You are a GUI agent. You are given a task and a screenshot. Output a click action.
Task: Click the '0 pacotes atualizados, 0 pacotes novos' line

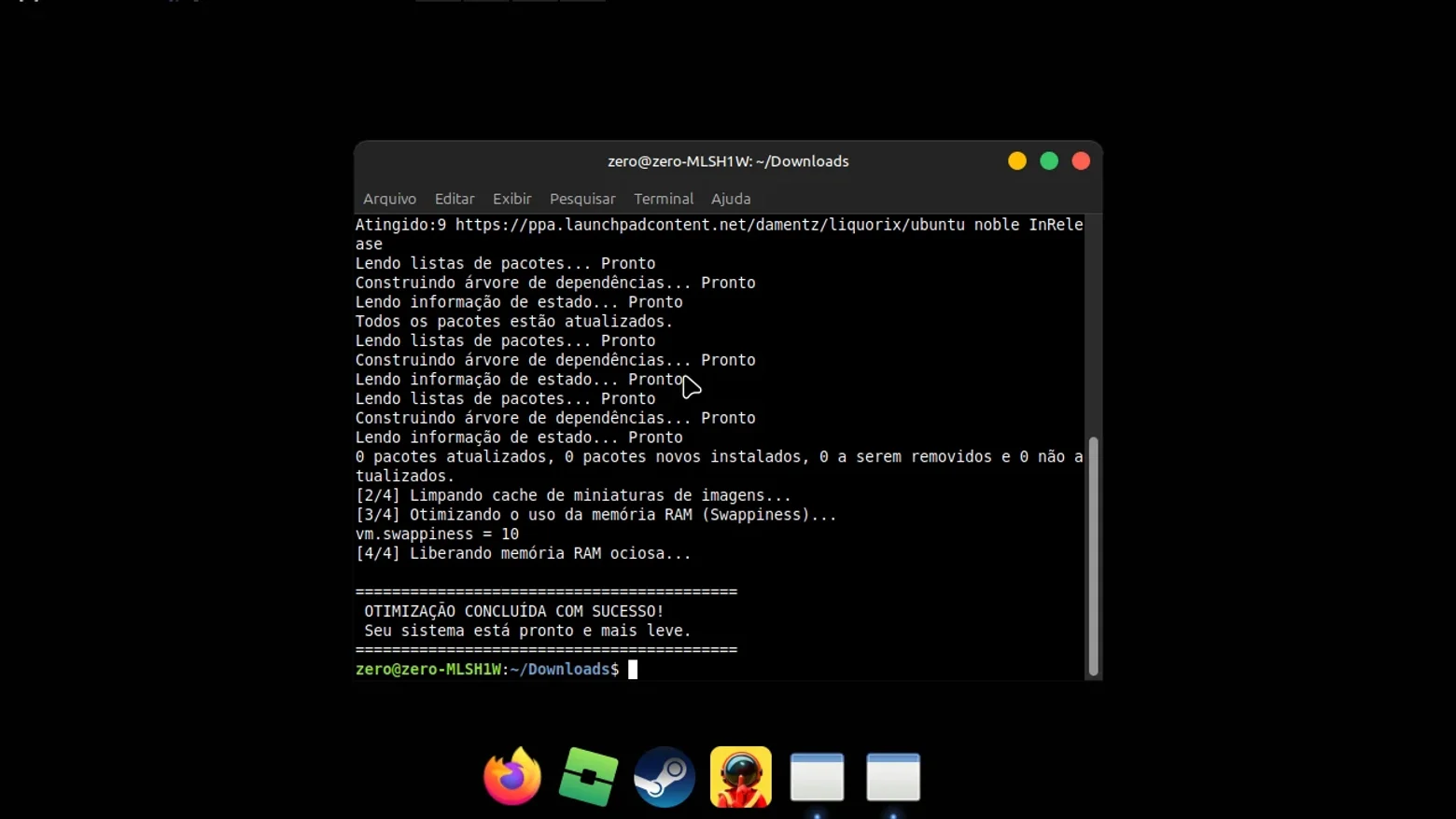[719, 466]
